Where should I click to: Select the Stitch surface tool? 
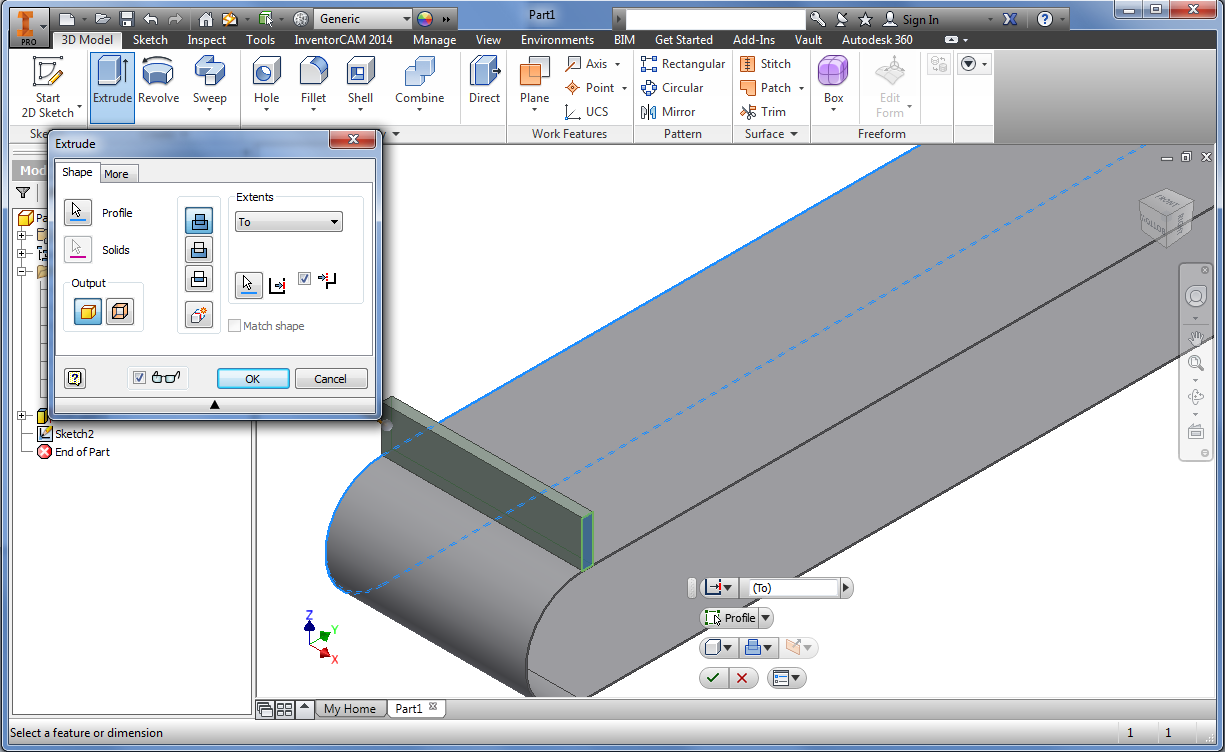[765, 64]
